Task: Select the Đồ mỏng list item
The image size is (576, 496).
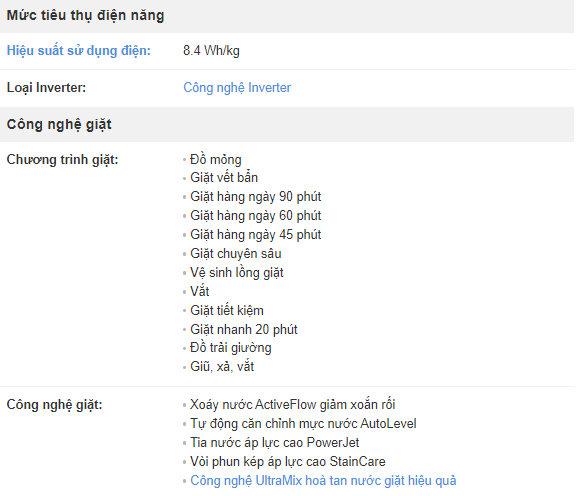Action: (216, 159)
